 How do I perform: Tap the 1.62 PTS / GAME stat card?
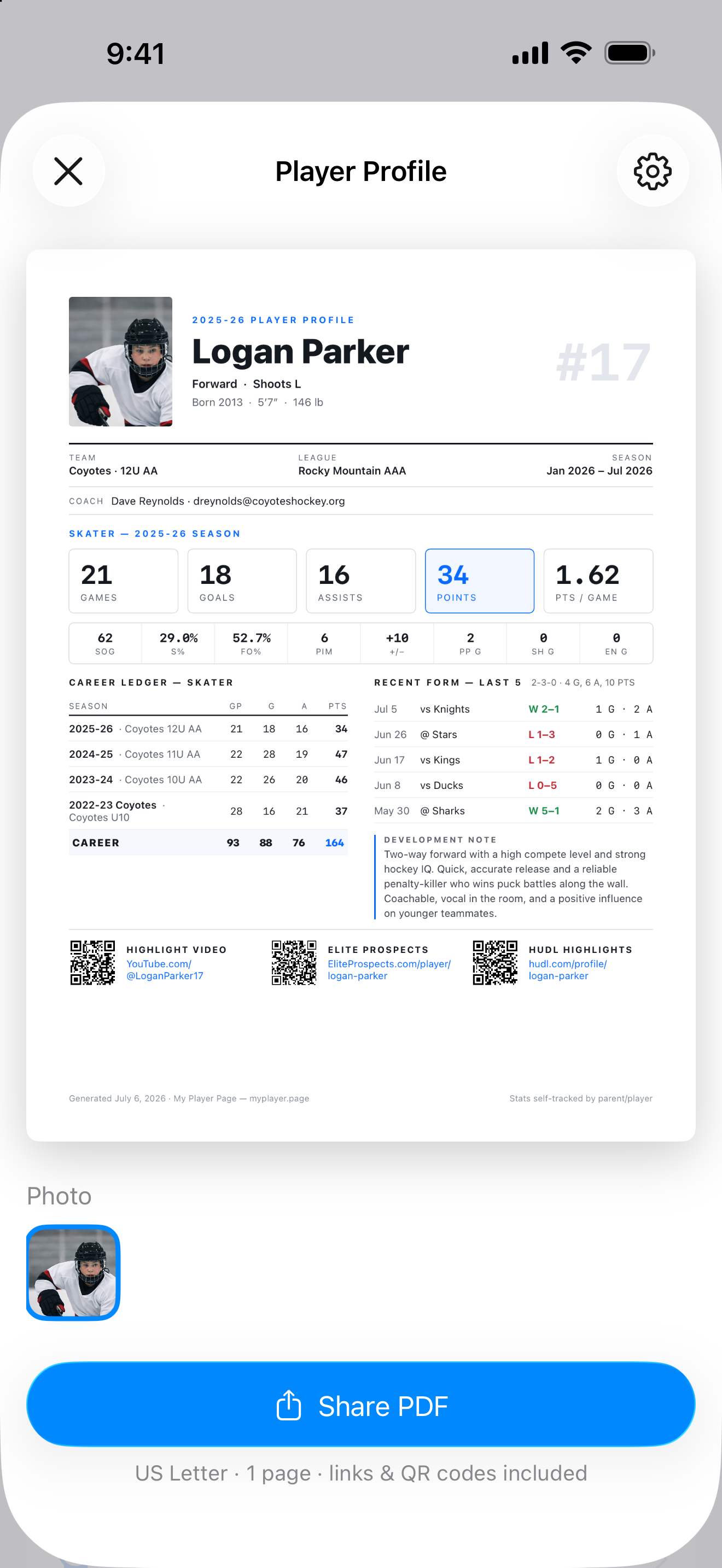pos(598,581)
